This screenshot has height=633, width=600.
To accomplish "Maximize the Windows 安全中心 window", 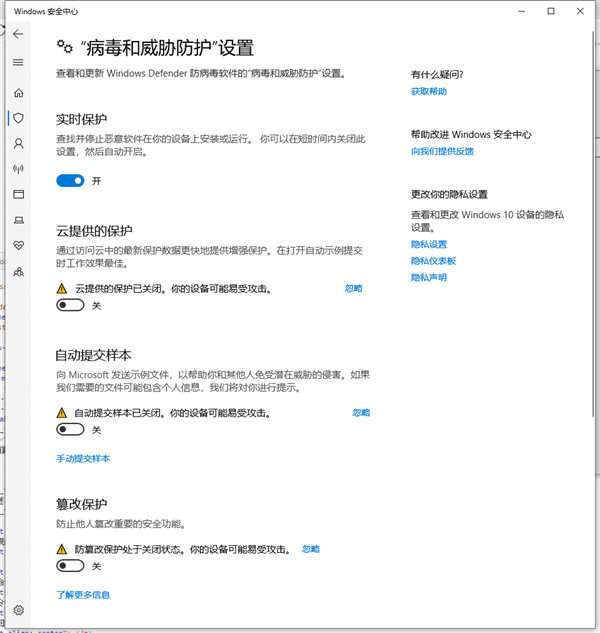I will point(551,11).
